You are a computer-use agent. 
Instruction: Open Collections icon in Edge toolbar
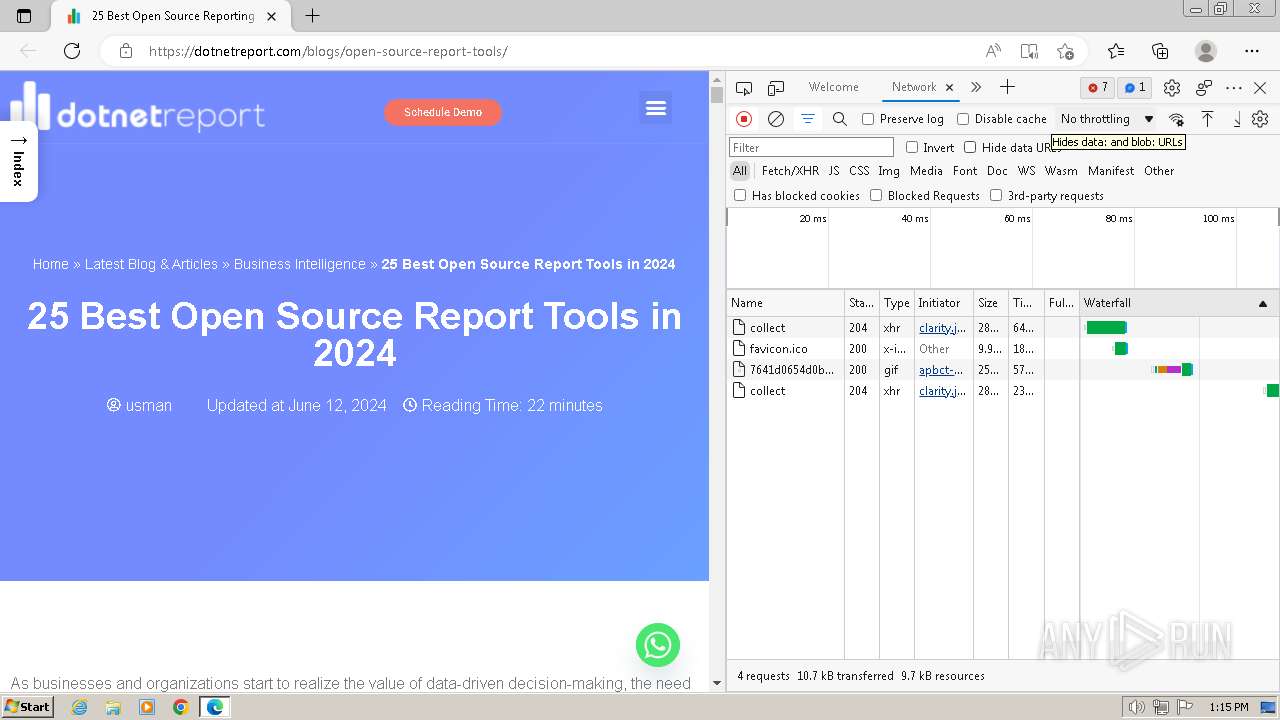[1160, 51]
